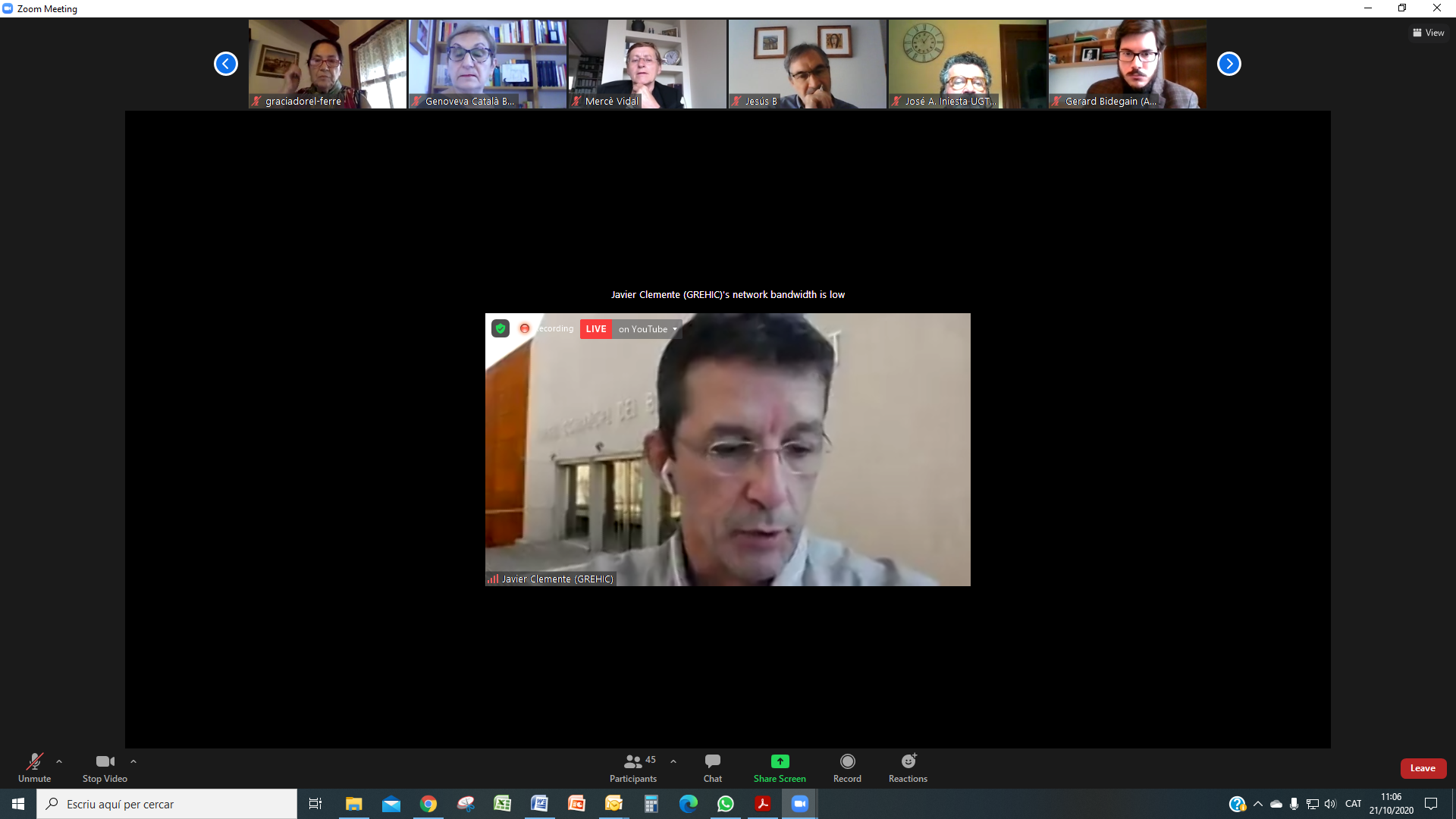Show next participants with right arrow
1456x819 pixels.
pyautogui.click(x=1228, y=64)
